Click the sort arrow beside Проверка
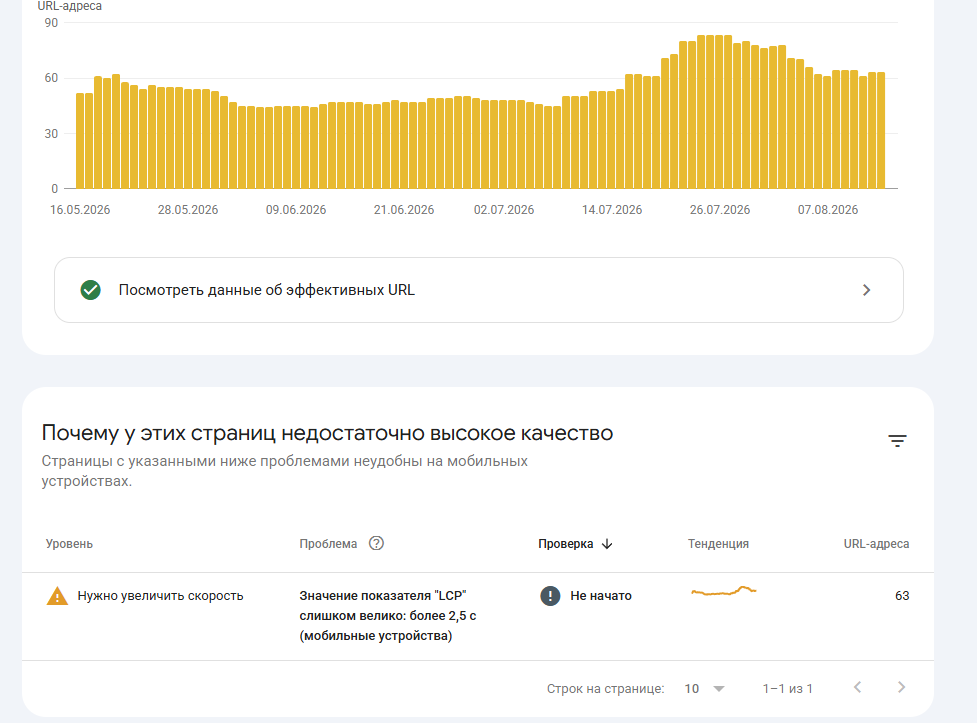977x723 pixels. (608, 544)
